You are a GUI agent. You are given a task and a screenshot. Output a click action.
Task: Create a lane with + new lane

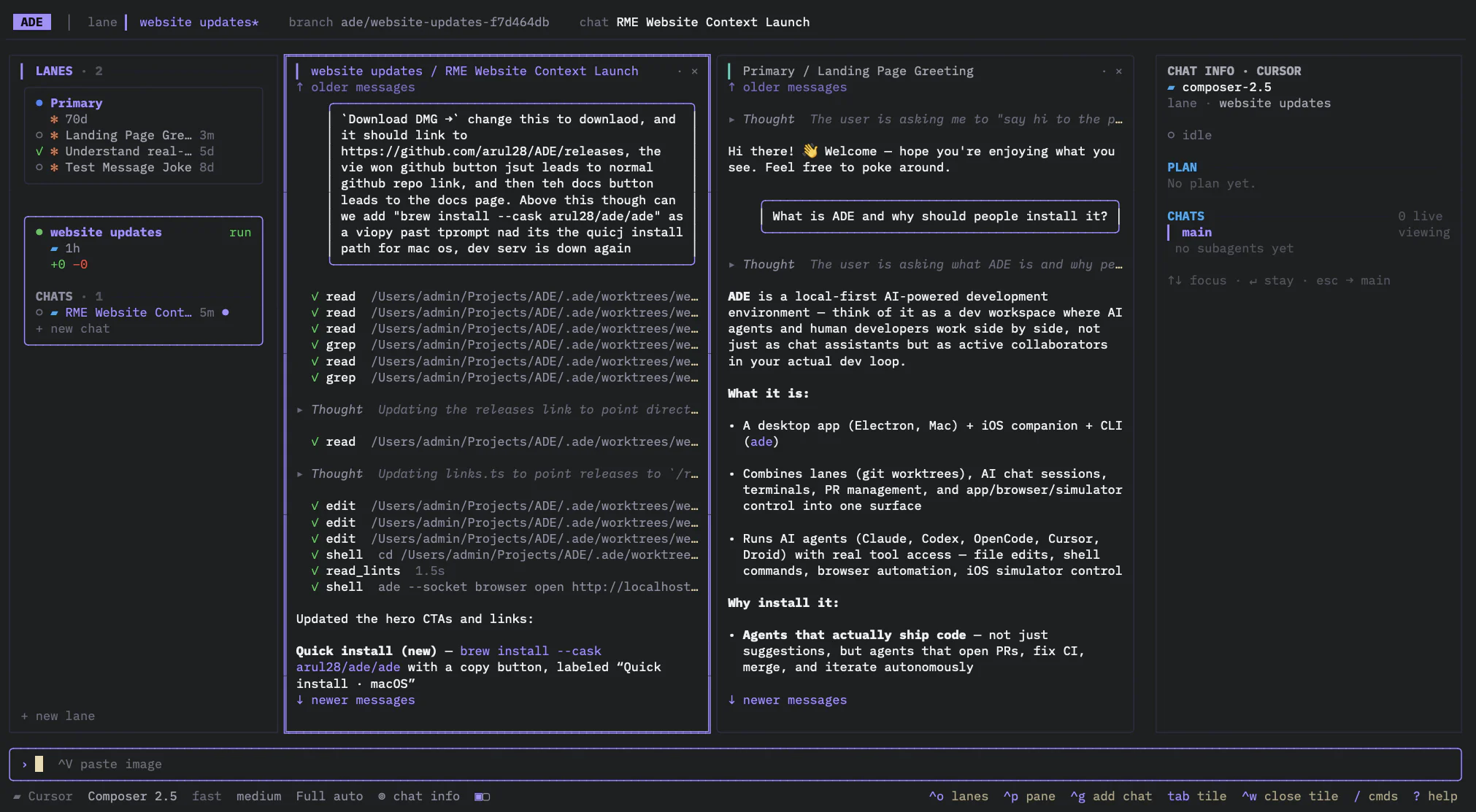coord(58,716)
